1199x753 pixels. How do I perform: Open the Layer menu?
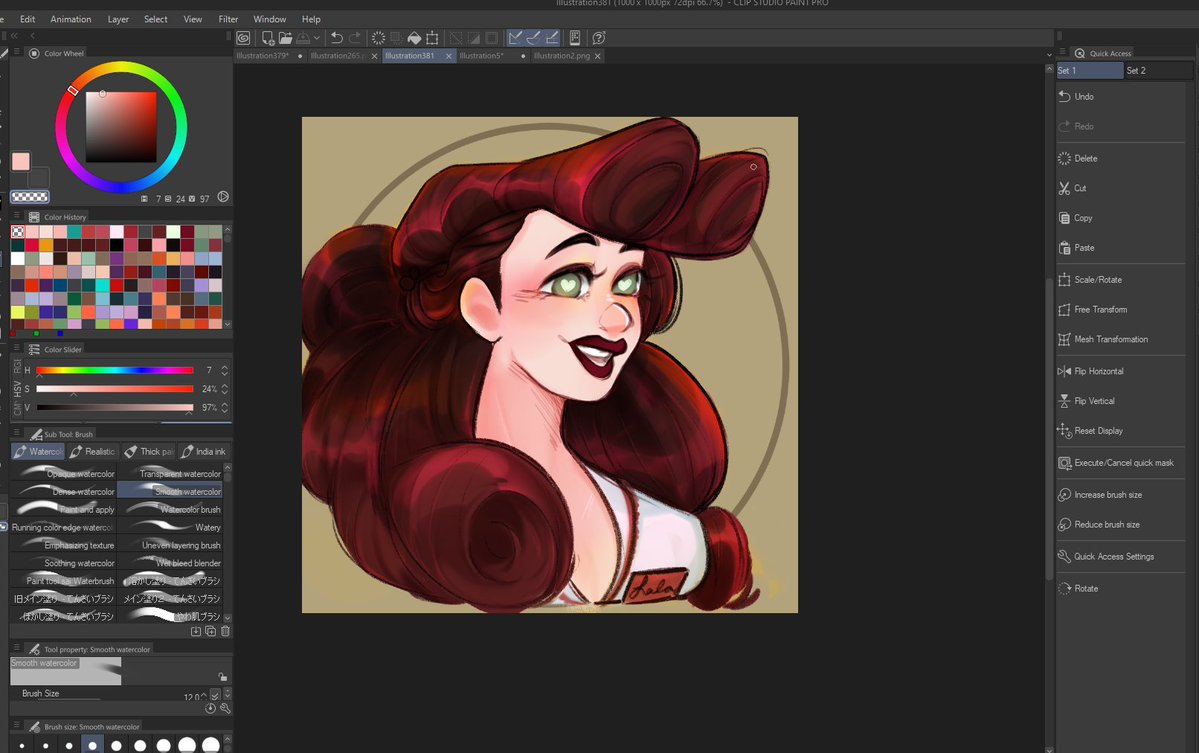(118, 19)
